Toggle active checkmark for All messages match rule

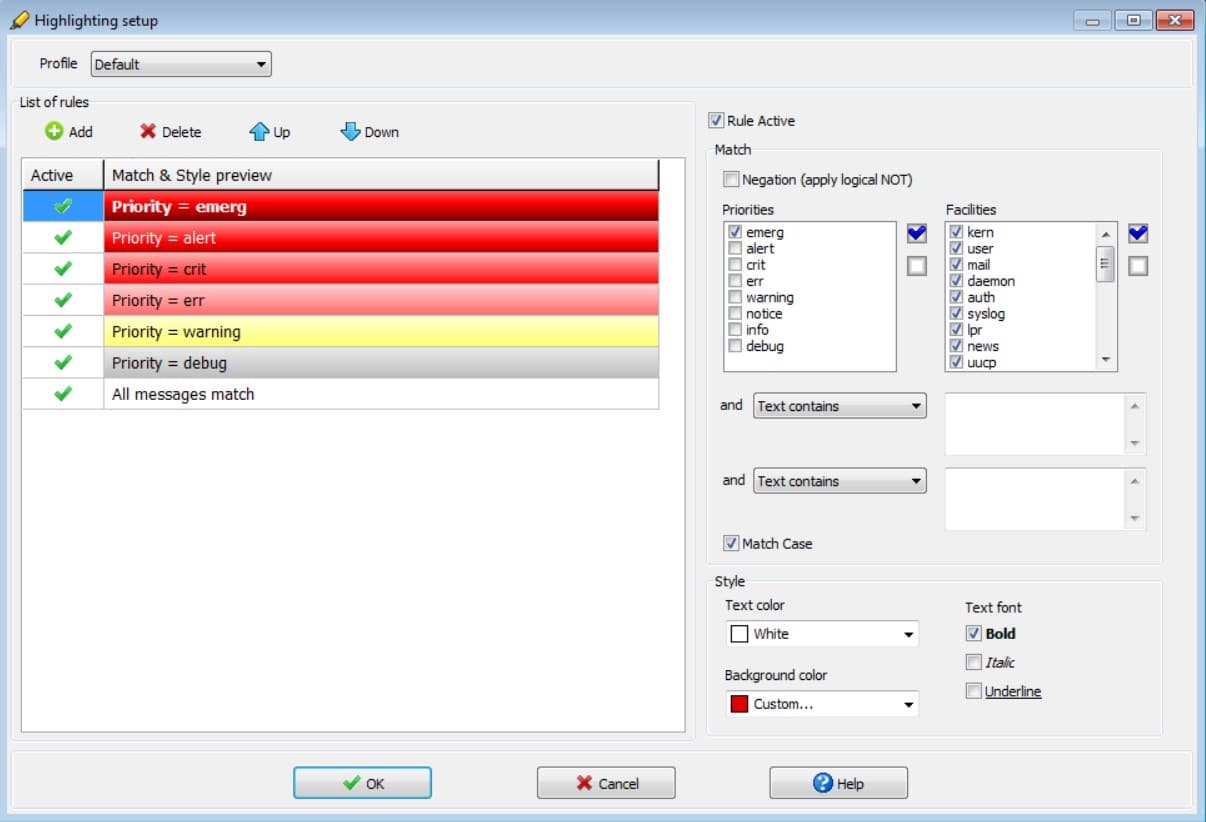(x=63, y=394)
